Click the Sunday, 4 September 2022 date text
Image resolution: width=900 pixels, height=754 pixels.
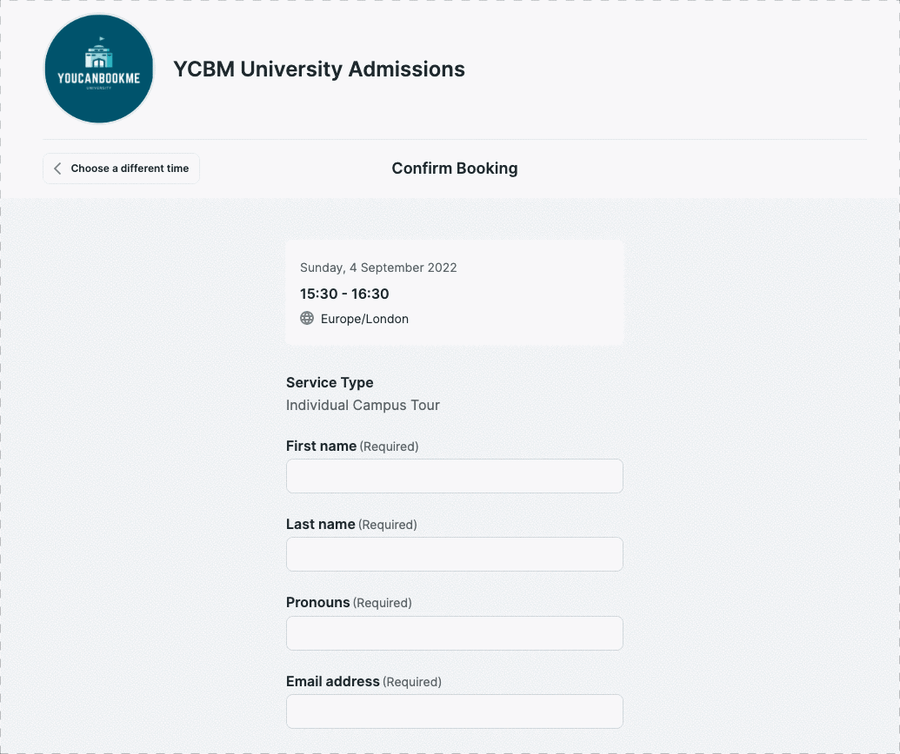click(x=378, y=267)
